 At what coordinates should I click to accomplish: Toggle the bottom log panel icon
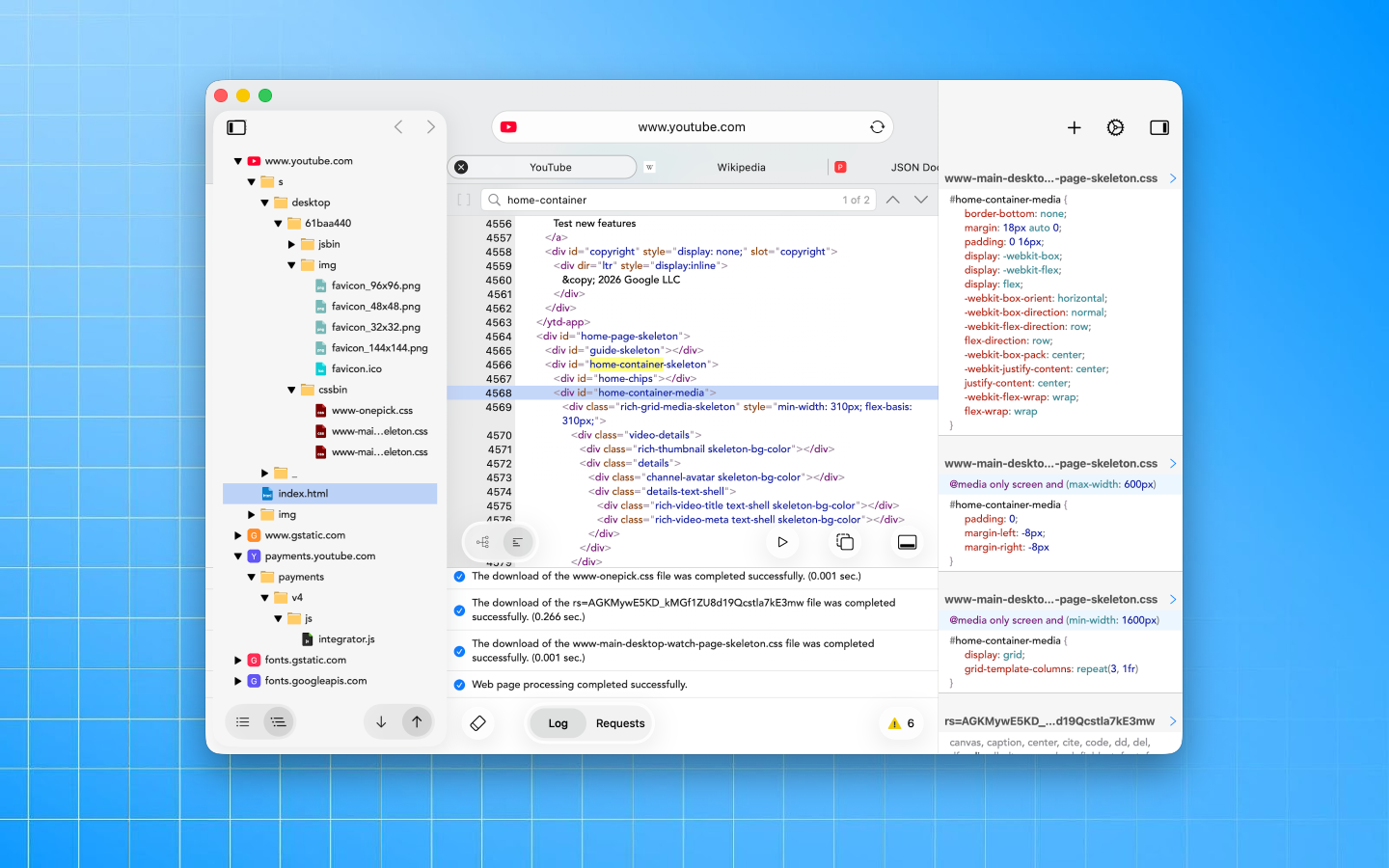click(907, 542)
